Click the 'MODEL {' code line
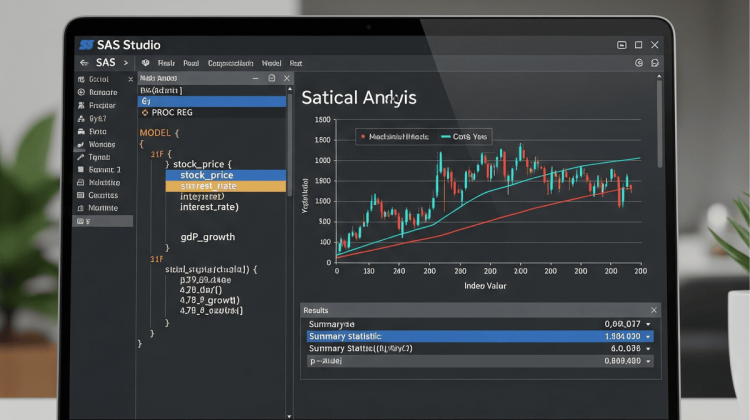This screenshot has height=420, width=750. [159, 133]
